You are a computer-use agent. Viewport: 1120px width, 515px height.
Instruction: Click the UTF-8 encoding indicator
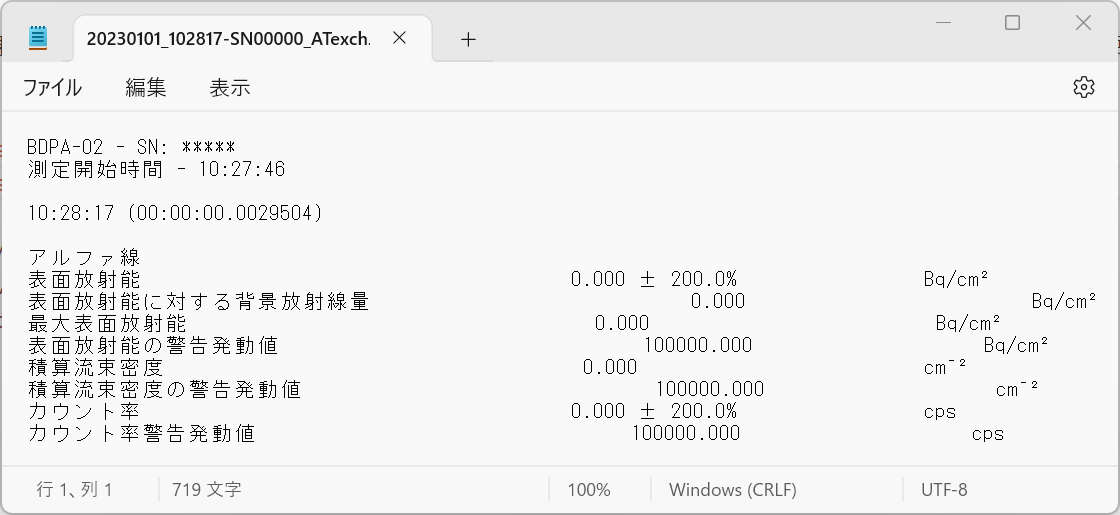click(x=943, y=490)
